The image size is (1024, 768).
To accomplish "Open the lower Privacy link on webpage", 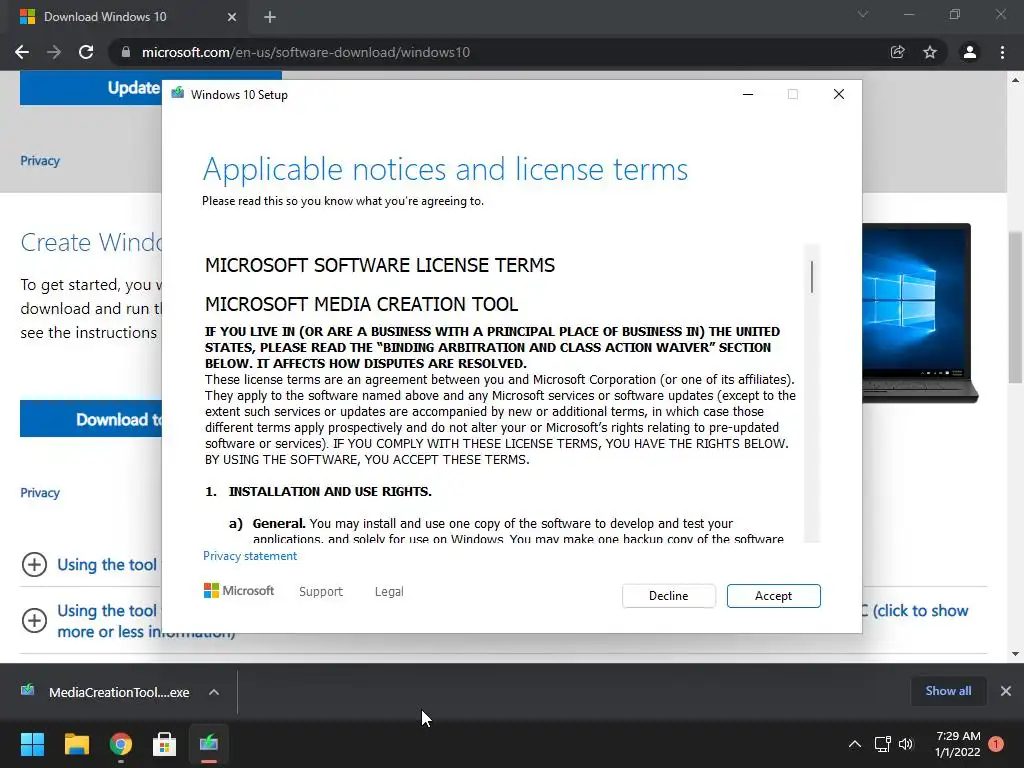I will point(40,492).
